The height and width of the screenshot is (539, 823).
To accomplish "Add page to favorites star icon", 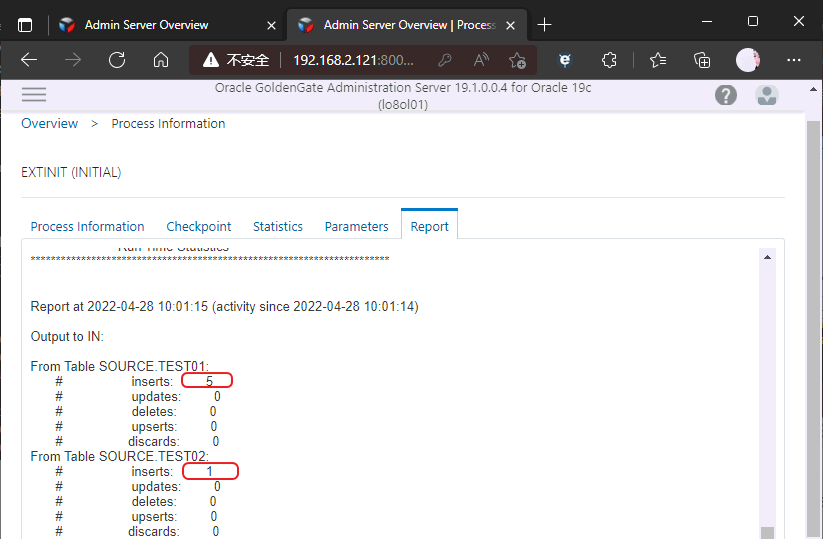I will pos(517,60).
